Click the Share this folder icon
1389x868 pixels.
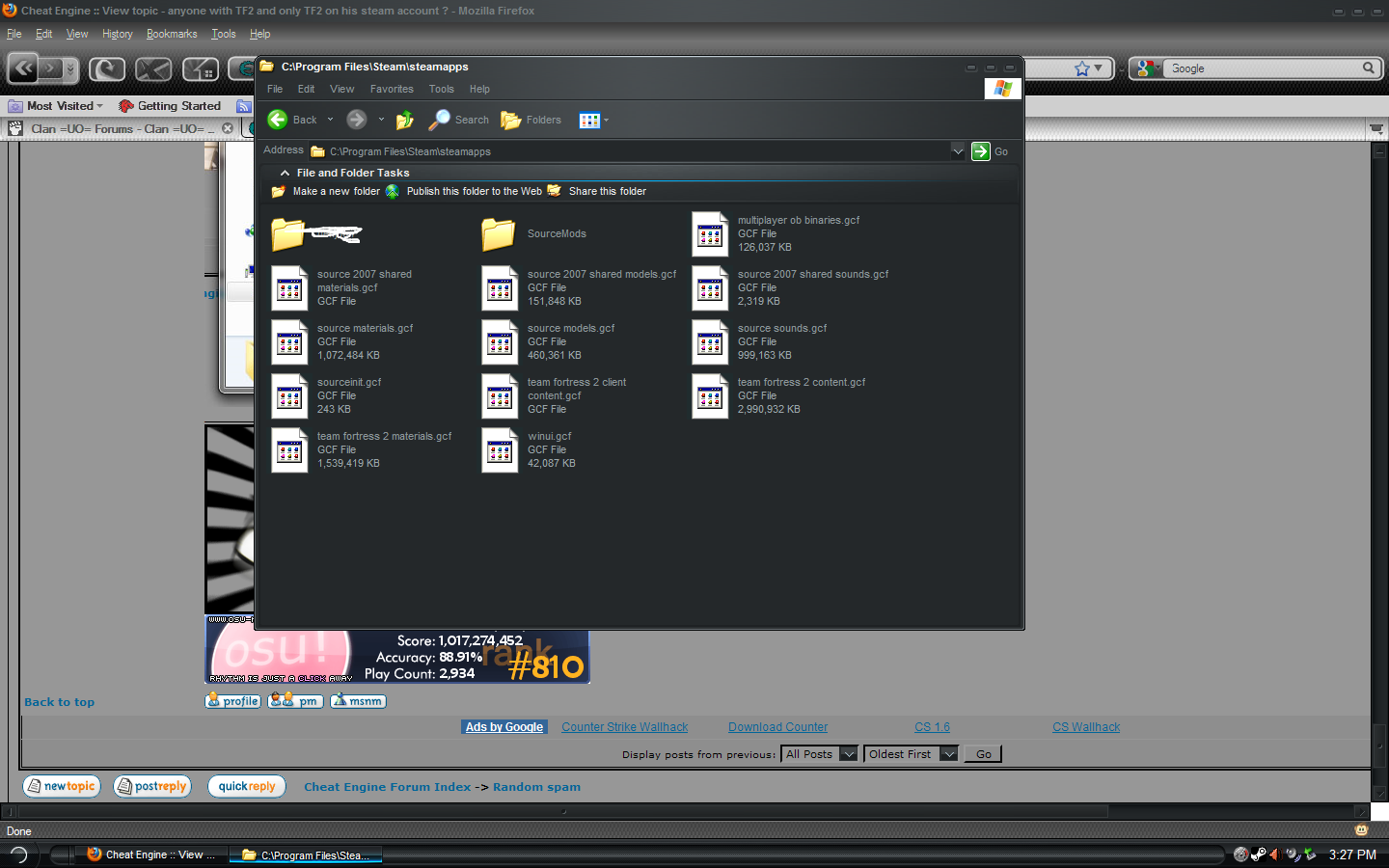coord(555,191)
